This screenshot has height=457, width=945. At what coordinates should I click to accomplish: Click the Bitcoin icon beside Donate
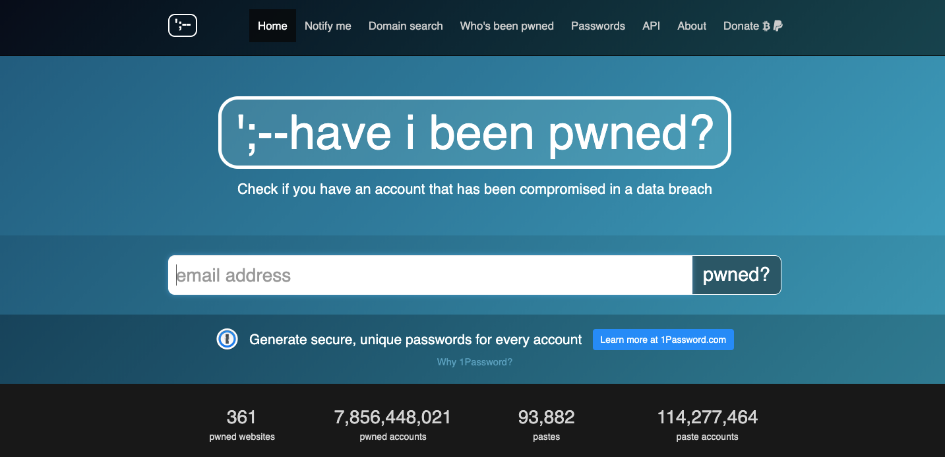pyautogui.click(x=766, y=26)
